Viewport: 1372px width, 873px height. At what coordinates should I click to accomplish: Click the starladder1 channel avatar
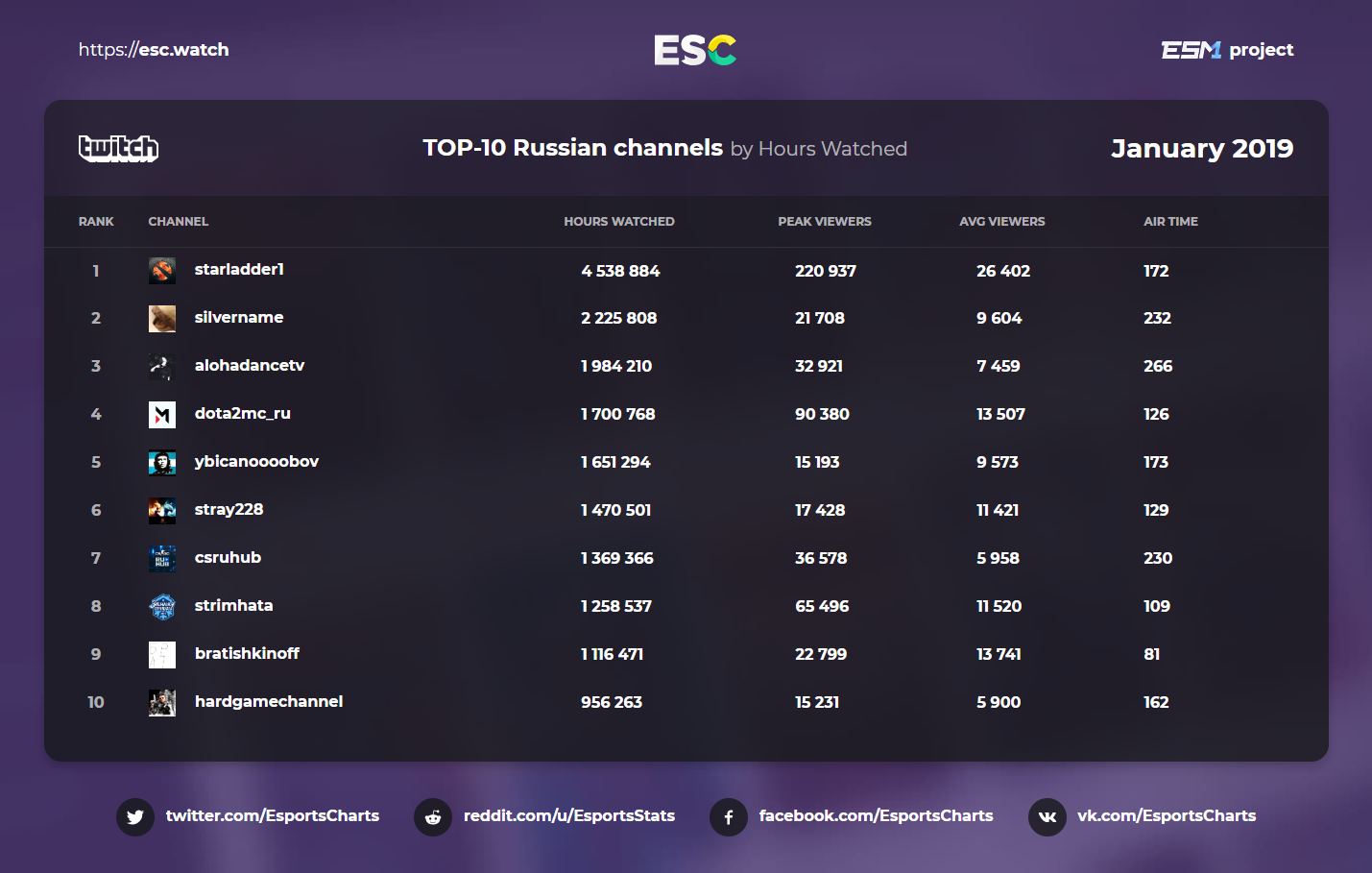tap(162, 271)
